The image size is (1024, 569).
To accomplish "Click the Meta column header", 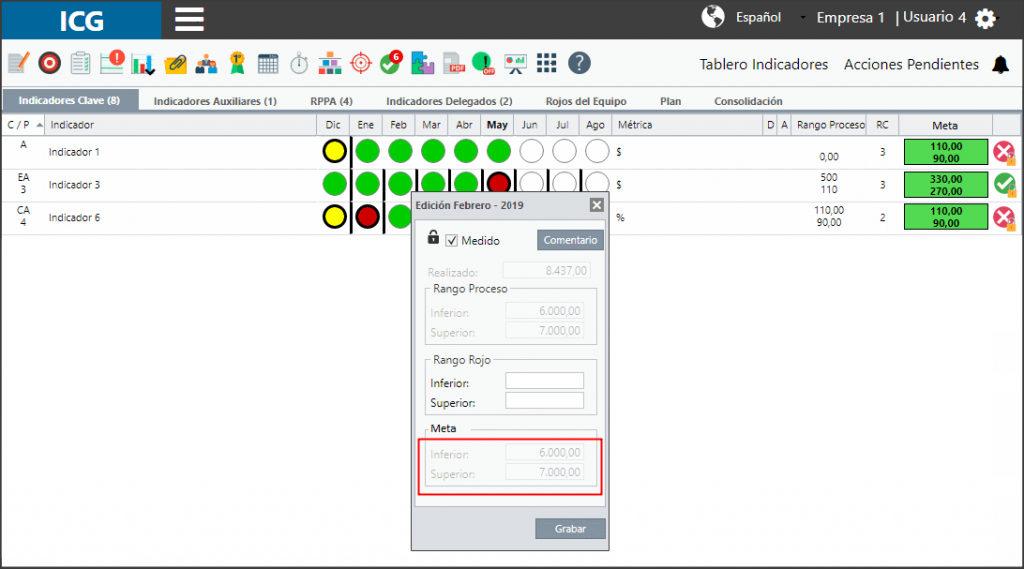I will tap(945, 125).
